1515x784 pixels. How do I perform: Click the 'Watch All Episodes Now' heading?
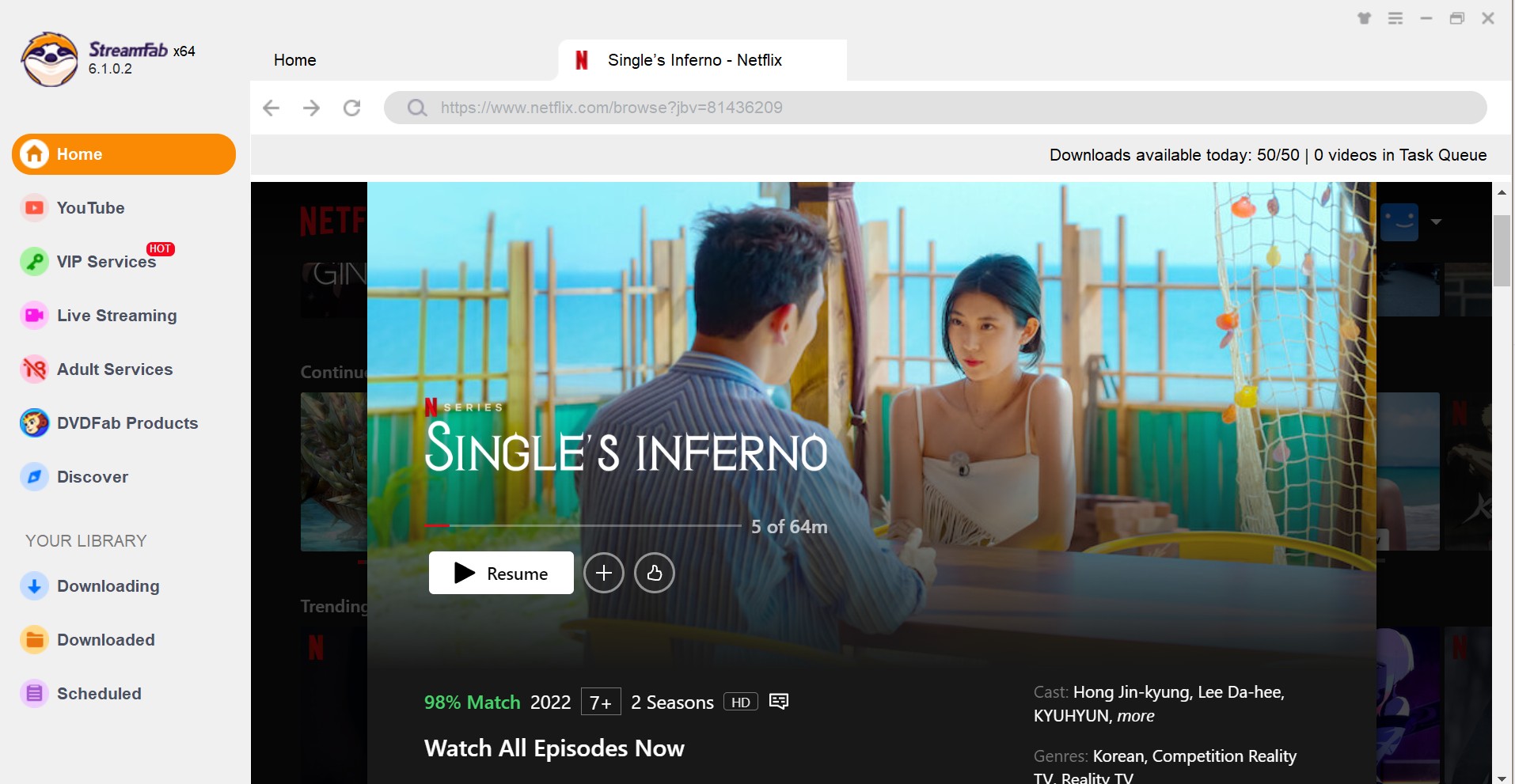click(554, 748)
